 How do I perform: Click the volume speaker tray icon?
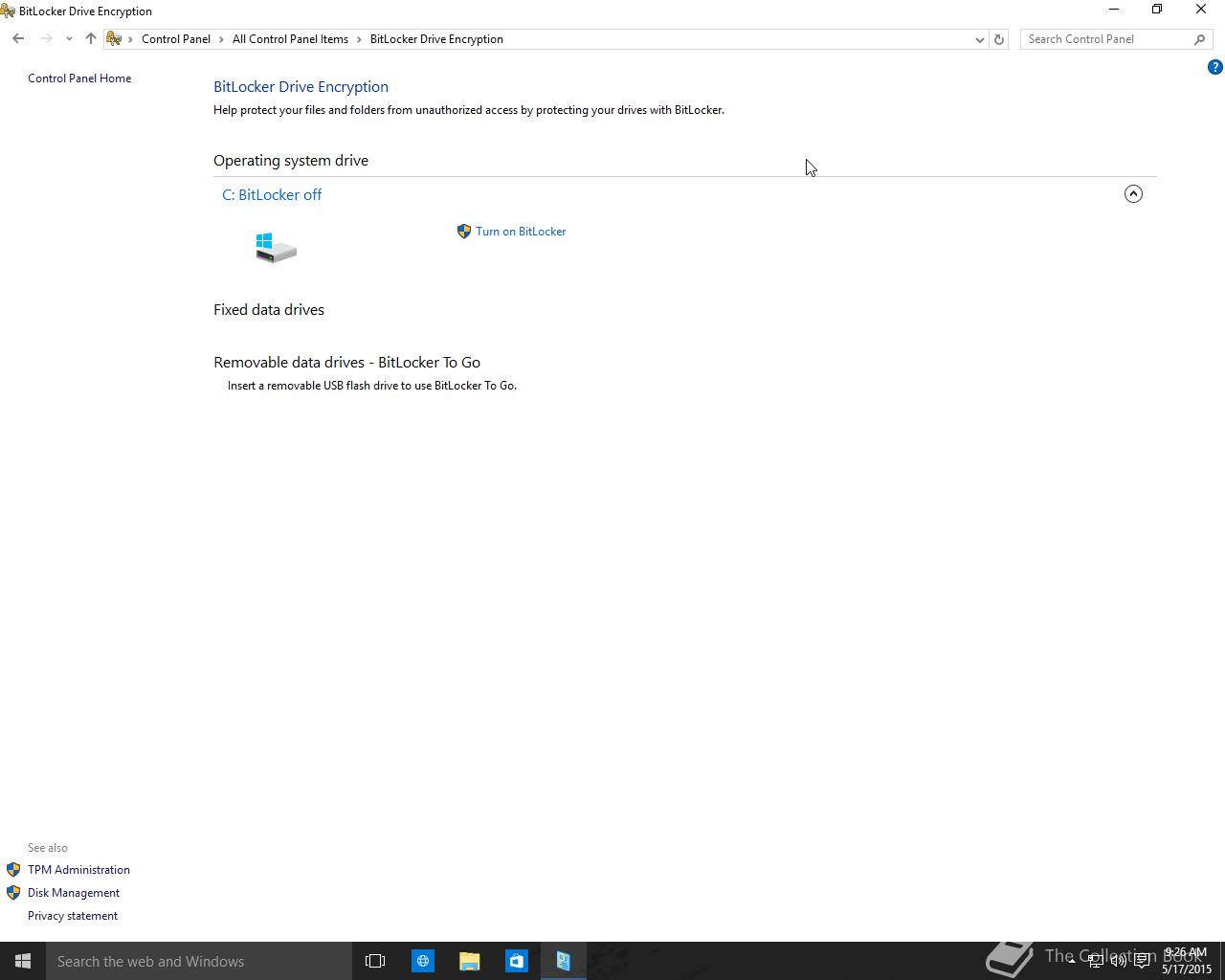tap(1118, 961)
